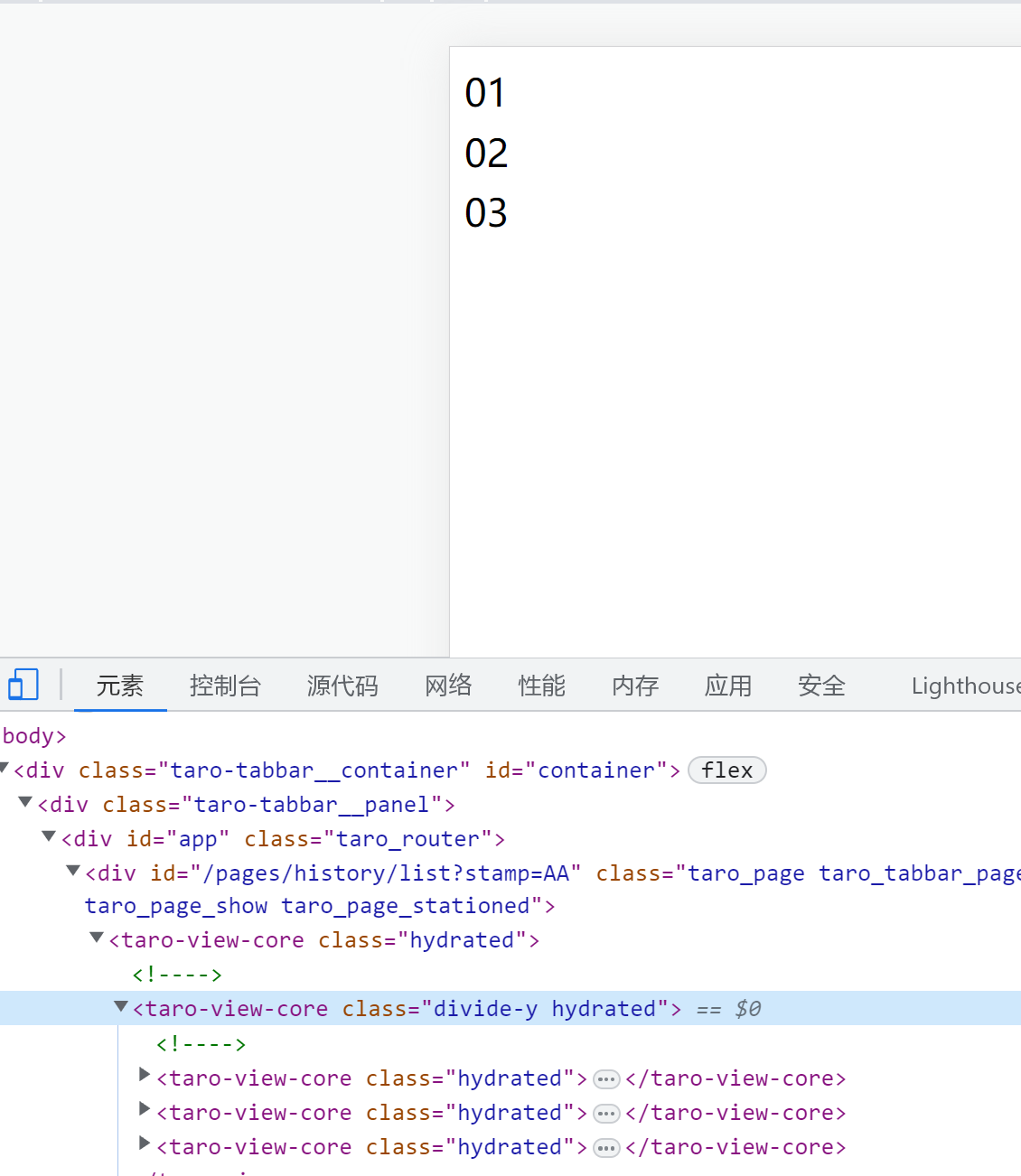Click the ellipsis on the third taro-view-core child
The width and height of the screenshot is (1021, 1176).
coord(606,1147)
